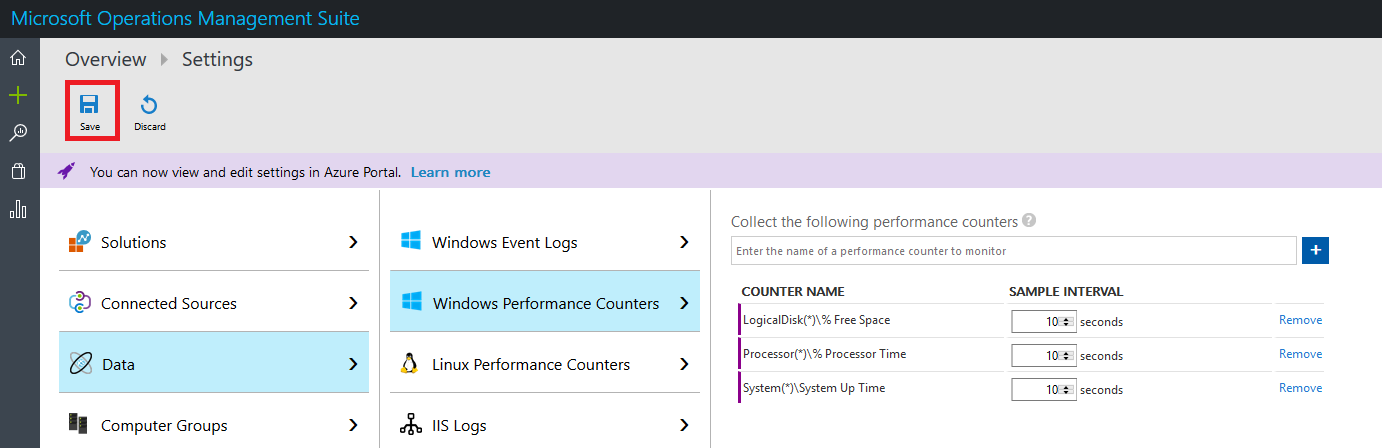1382x448 pixels.
Task: Select LogicalDisk(*)\% Free Space row text
Action: coord(816,320)
